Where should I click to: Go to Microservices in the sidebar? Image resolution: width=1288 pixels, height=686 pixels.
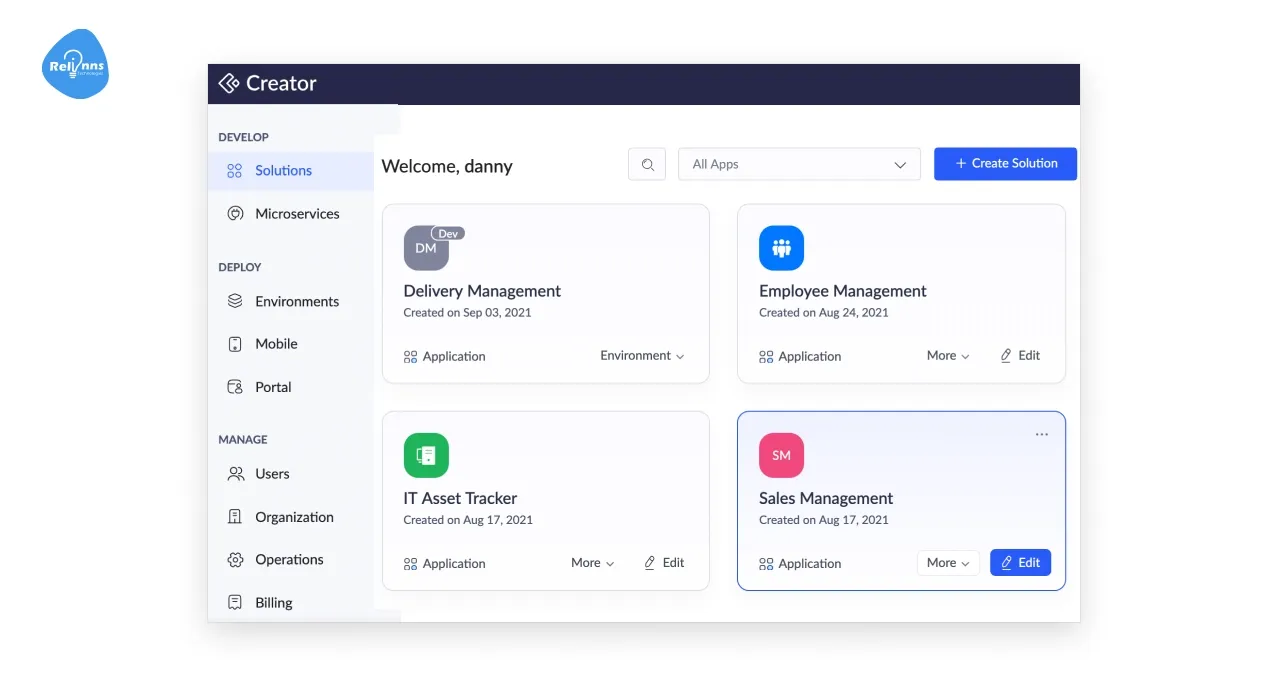coord(296,214)
